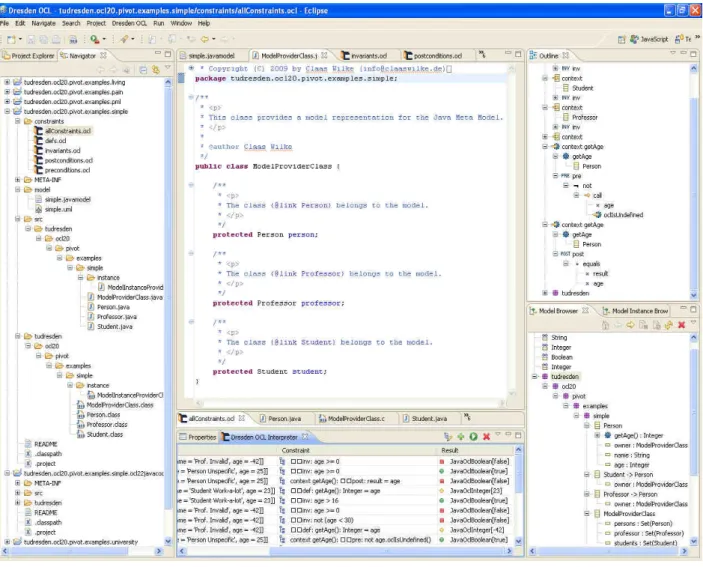Open the Navigate menu

tap(43, 23)
